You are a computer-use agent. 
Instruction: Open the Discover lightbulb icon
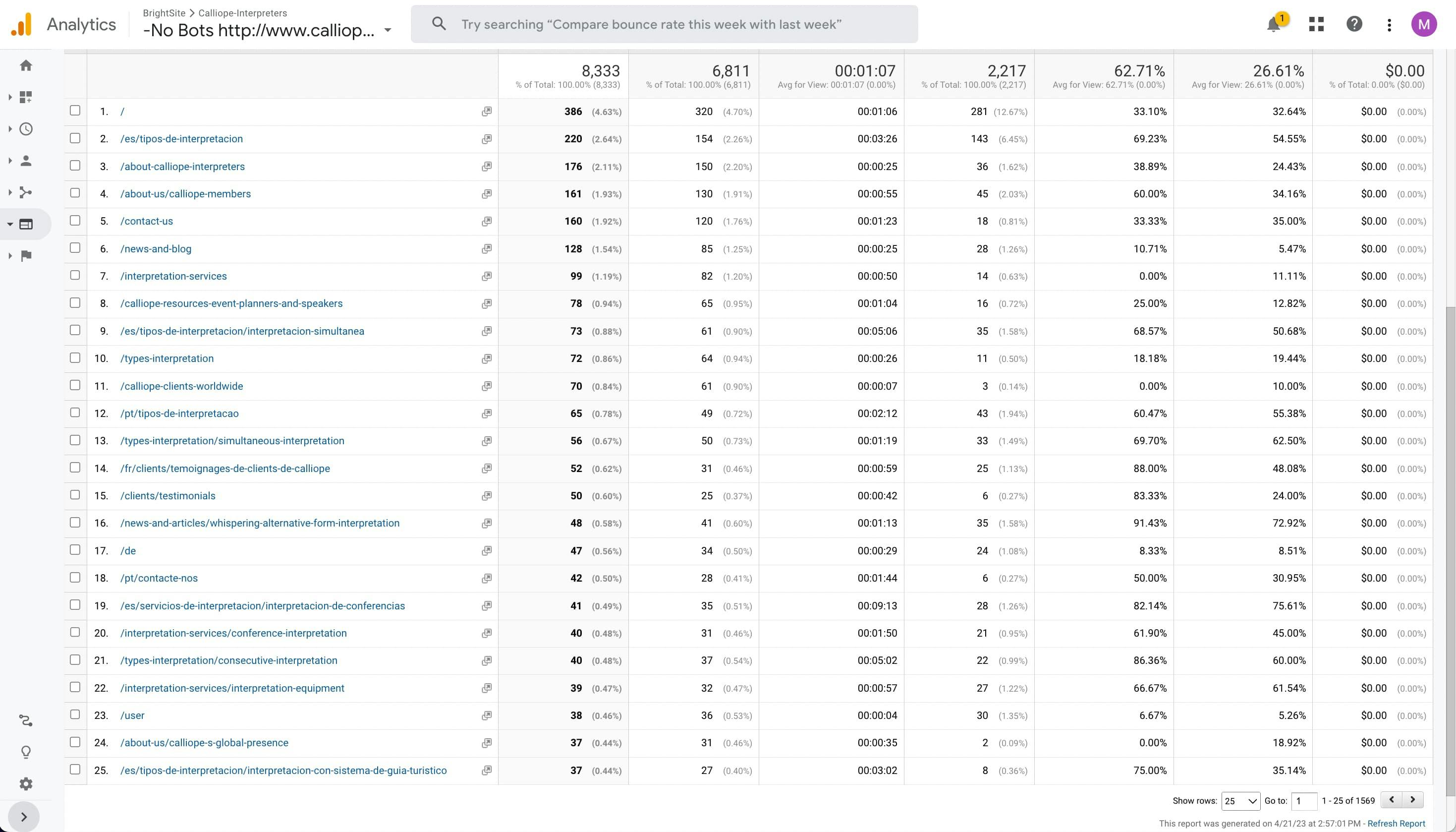click(26, 752)
